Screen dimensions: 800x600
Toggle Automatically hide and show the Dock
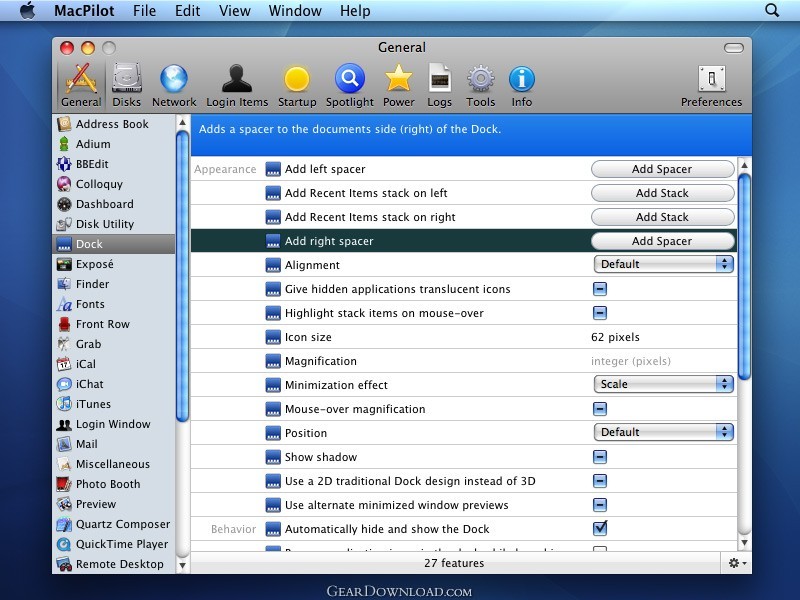[x=600, y=529]
